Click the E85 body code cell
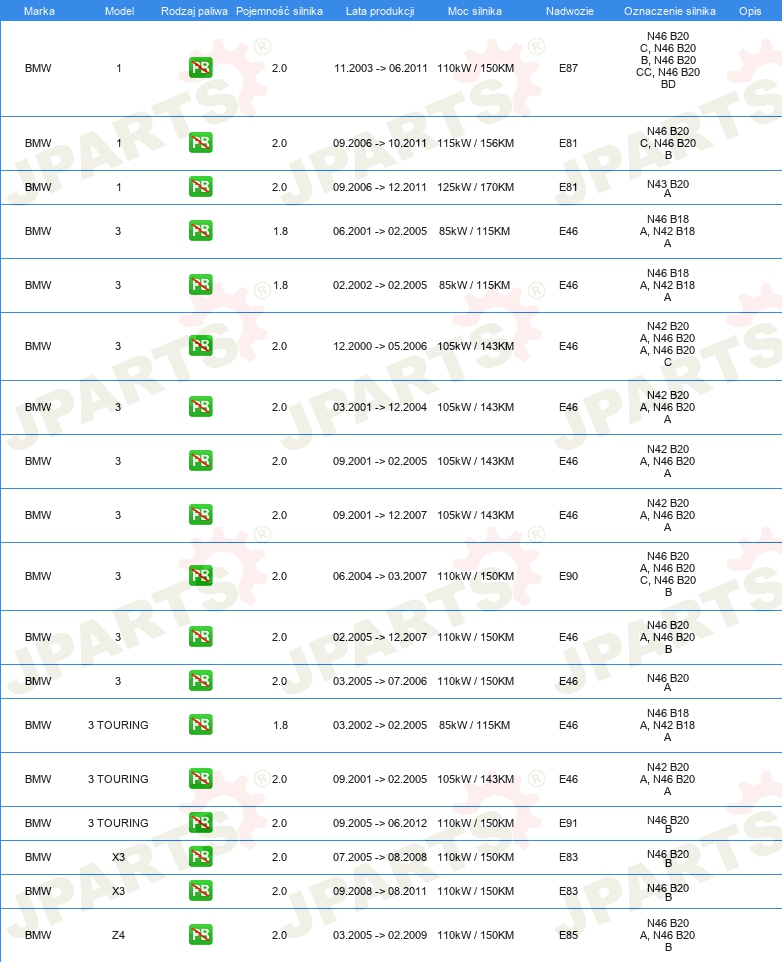 click(x=568, y=935)
